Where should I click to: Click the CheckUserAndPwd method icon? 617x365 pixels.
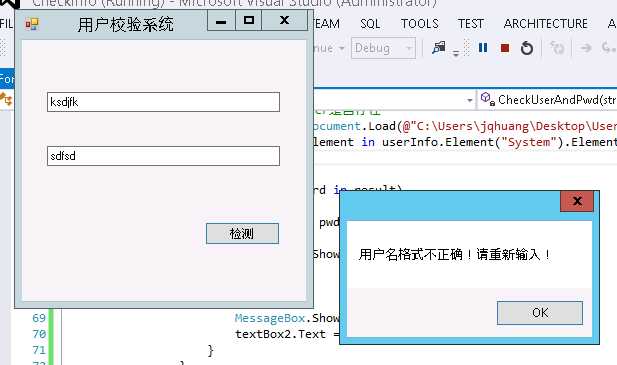[x=487, y=98]
